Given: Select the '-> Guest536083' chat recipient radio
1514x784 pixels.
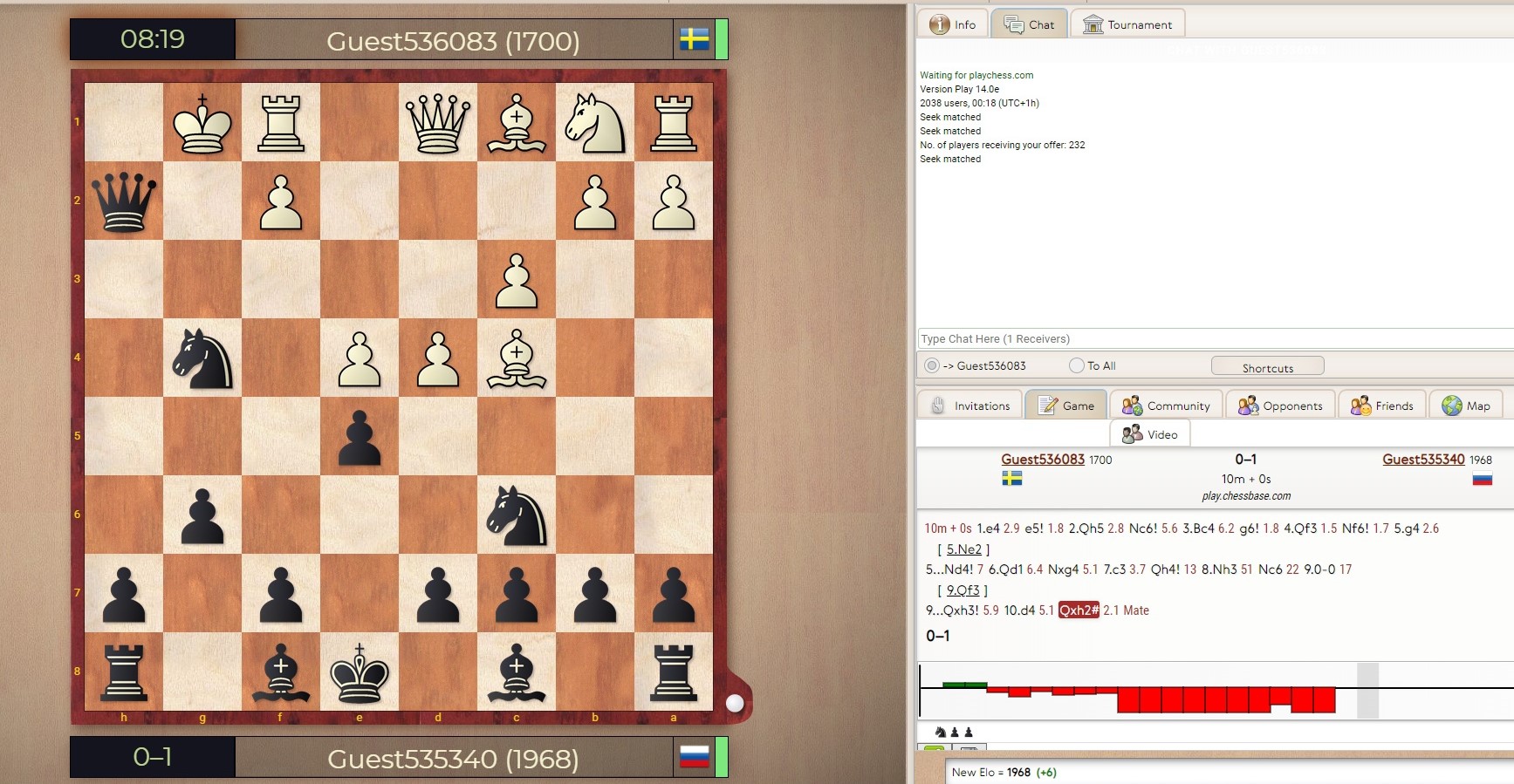Looking at the screenshot, I should 932,365.
